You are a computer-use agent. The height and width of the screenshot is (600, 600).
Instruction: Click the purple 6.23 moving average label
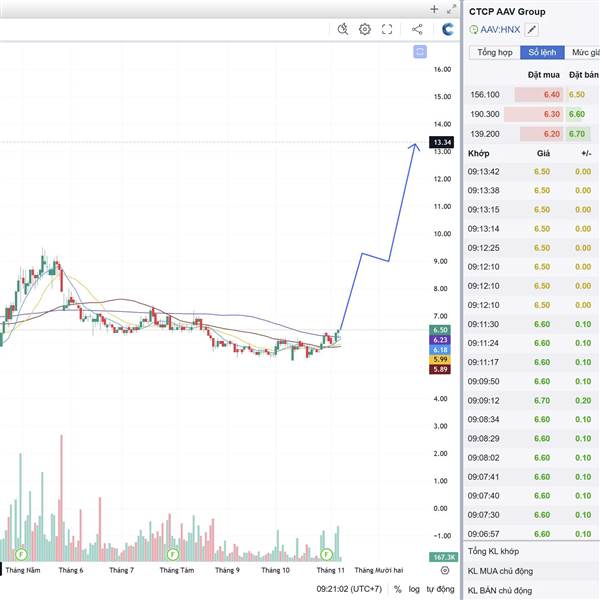point(440,340)
